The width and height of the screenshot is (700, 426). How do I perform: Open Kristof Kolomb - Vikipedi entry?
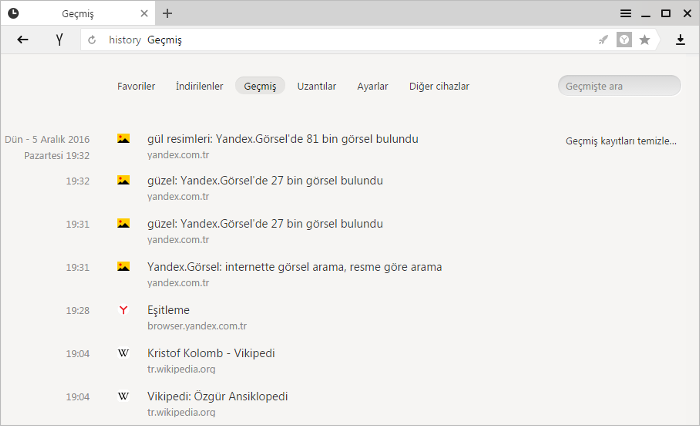[211, 353]
